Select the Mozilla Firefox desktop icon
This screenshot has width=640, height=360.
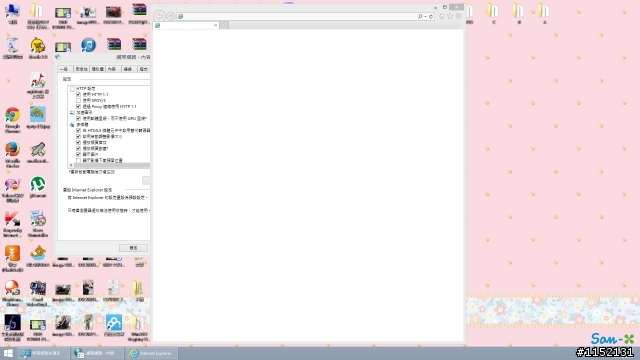(12, 155)
